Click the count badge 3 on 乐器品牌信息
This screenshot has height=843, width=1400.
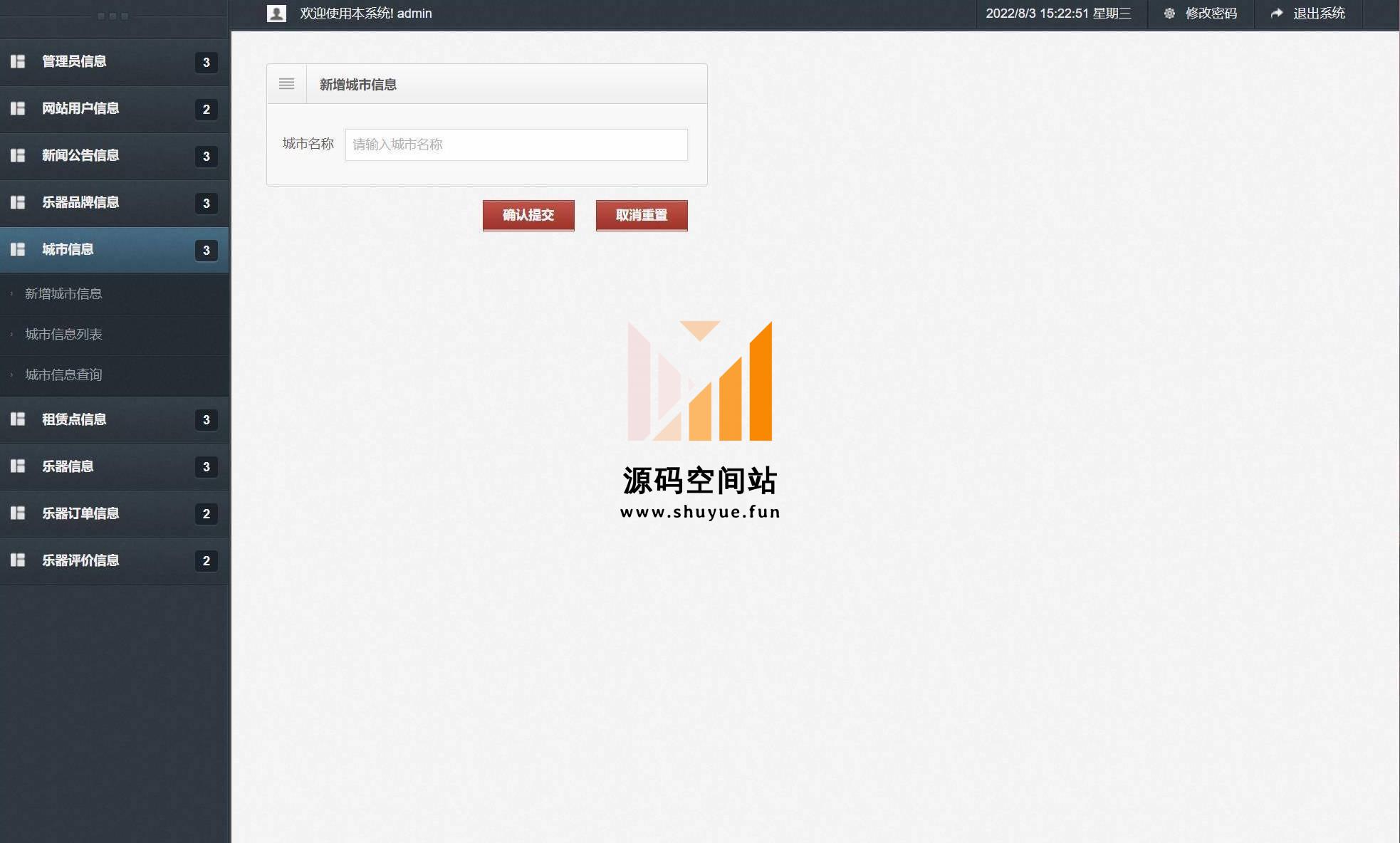207,204
